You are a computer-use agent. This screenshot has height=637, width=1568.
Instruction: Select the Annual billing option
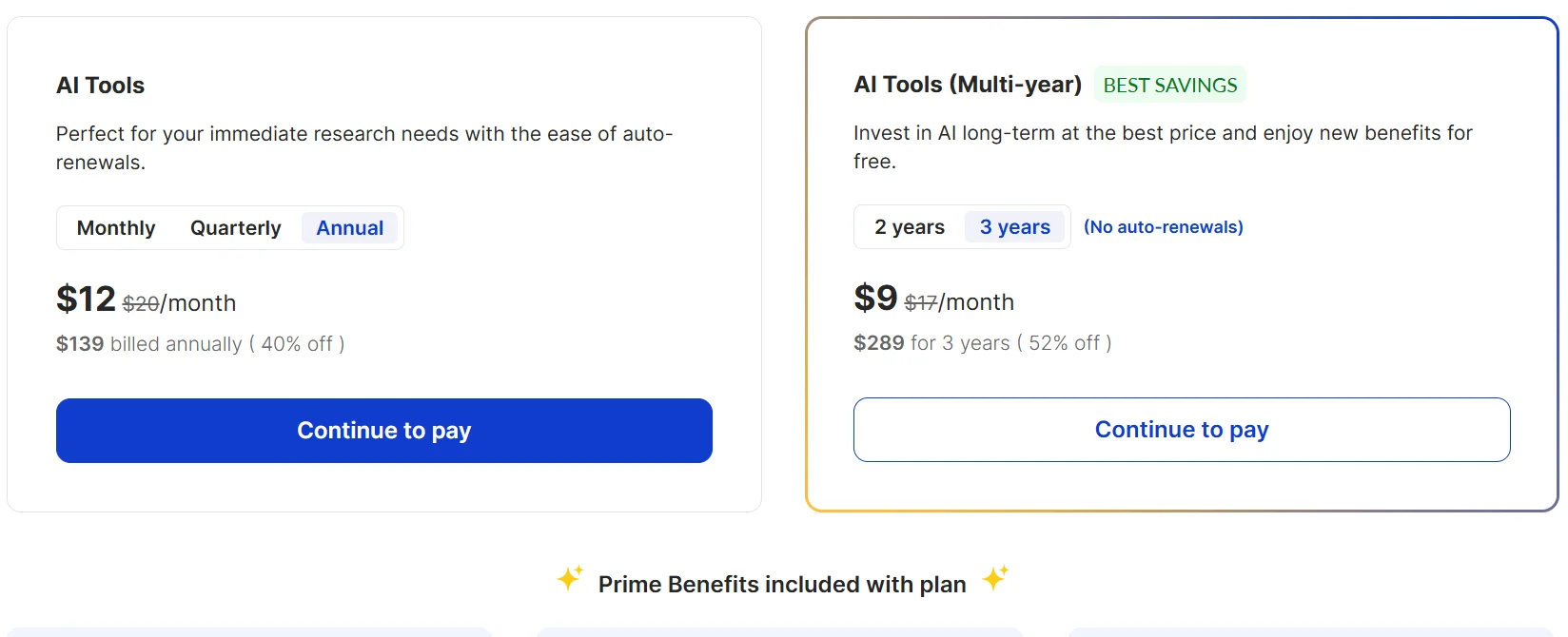click(350, 228)
